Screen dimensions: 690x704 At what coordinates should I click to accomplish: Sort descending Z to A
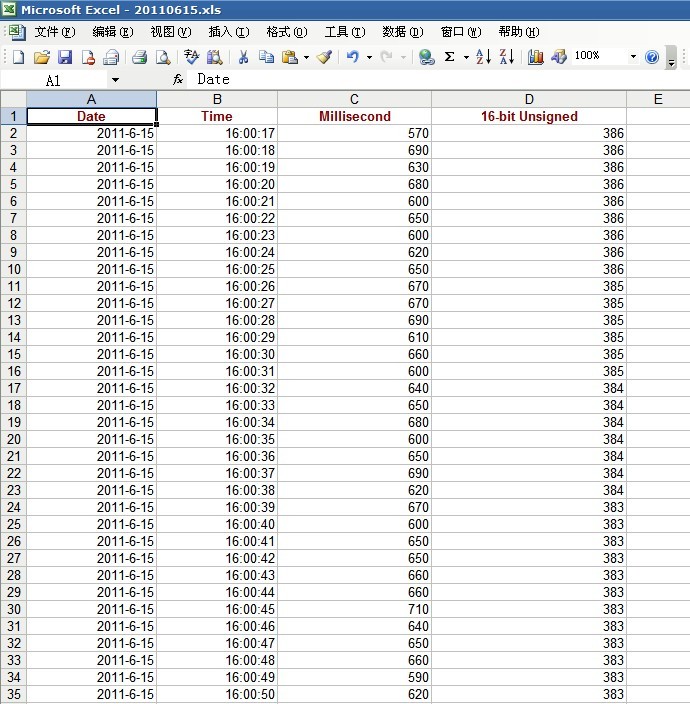coord(507,57)
